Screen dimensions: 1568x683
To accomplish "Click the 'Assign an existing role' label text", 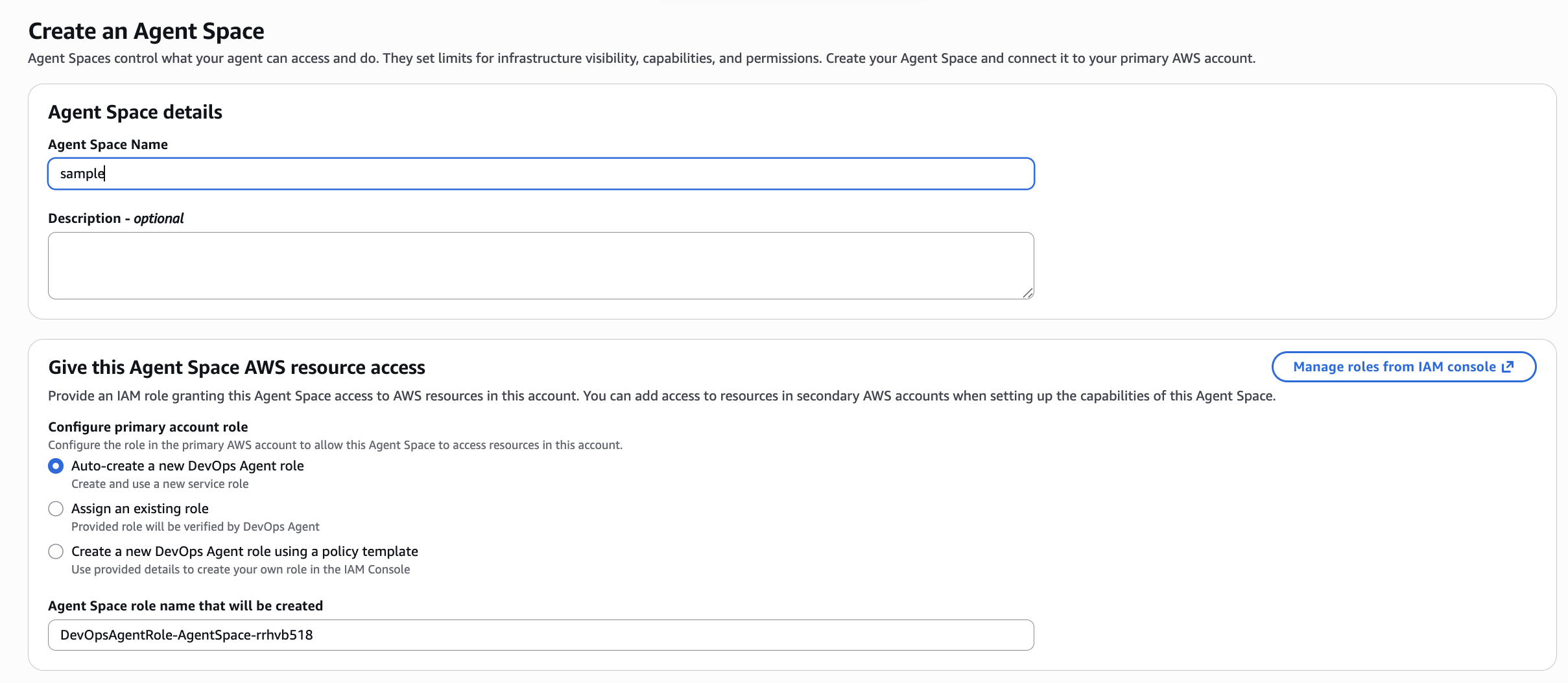I will pyautogui.click(x=140, y=509).
